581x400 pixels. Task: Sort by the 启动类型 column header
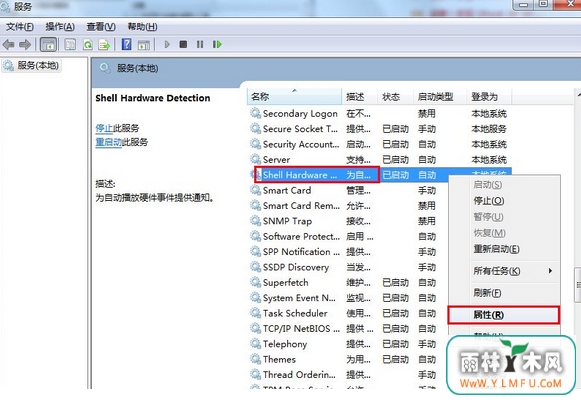click(439, 97)
